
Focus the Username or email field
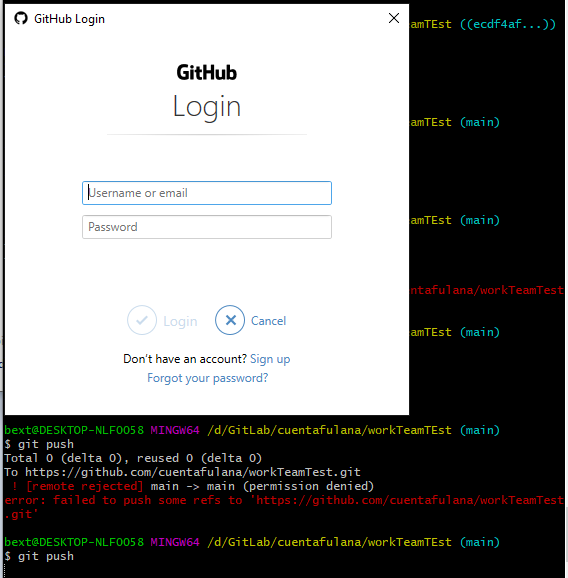[207, 193]
